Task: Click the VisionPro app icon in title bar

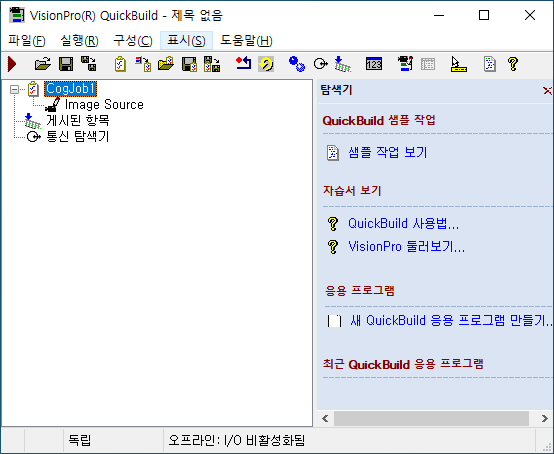Action: point(17,15)
